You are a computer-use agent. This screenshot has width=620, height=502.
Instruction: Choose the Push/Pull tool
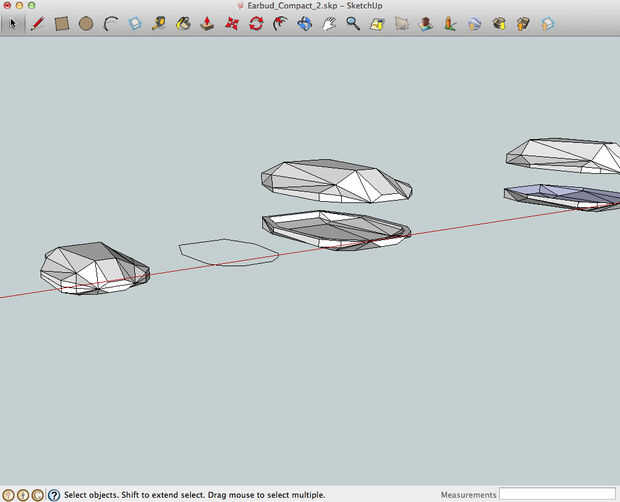[207, 23]
